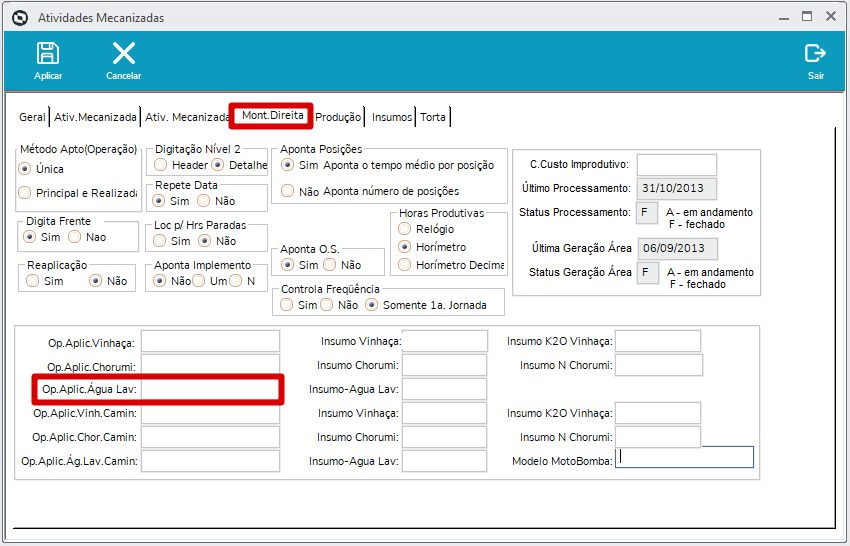Open the Geral tab
850x546 pixels.
tap(32, 117)
